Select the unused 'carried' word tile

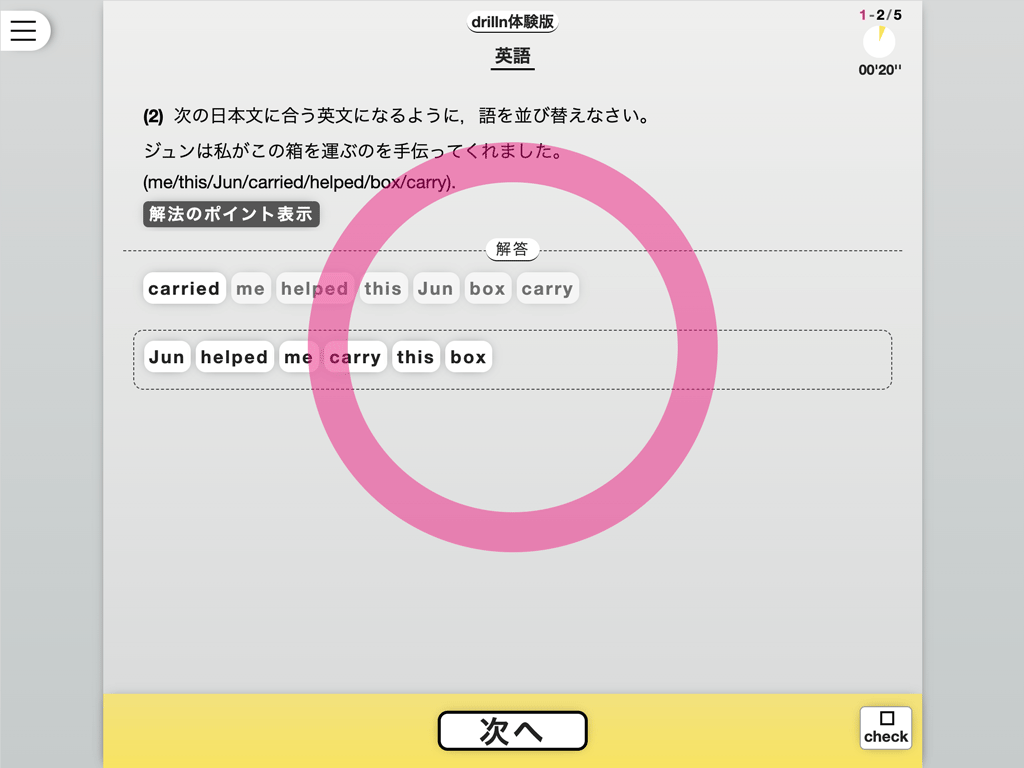pyautogui.click(x=184, y=289)
